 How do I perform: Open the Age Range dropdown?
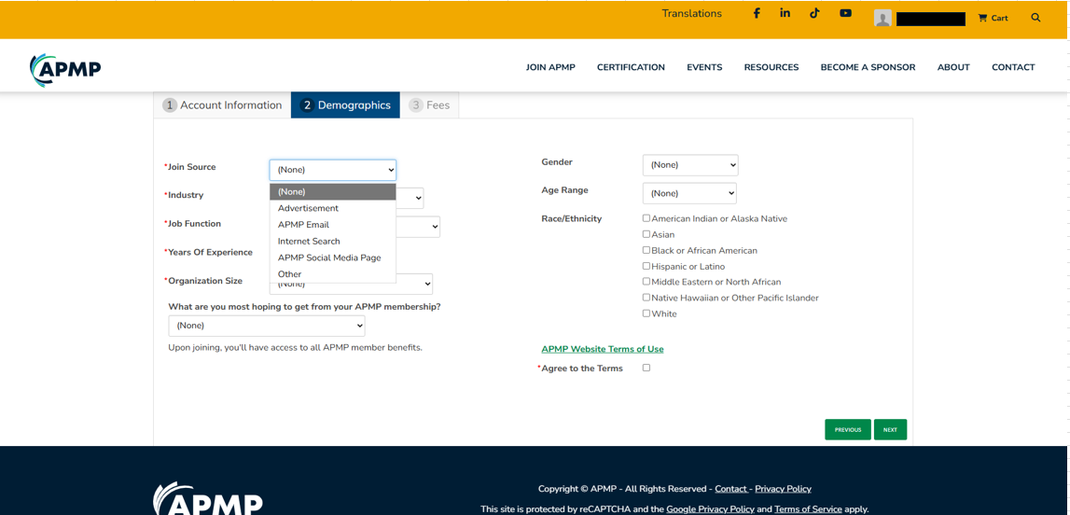[x=689, y=193]
